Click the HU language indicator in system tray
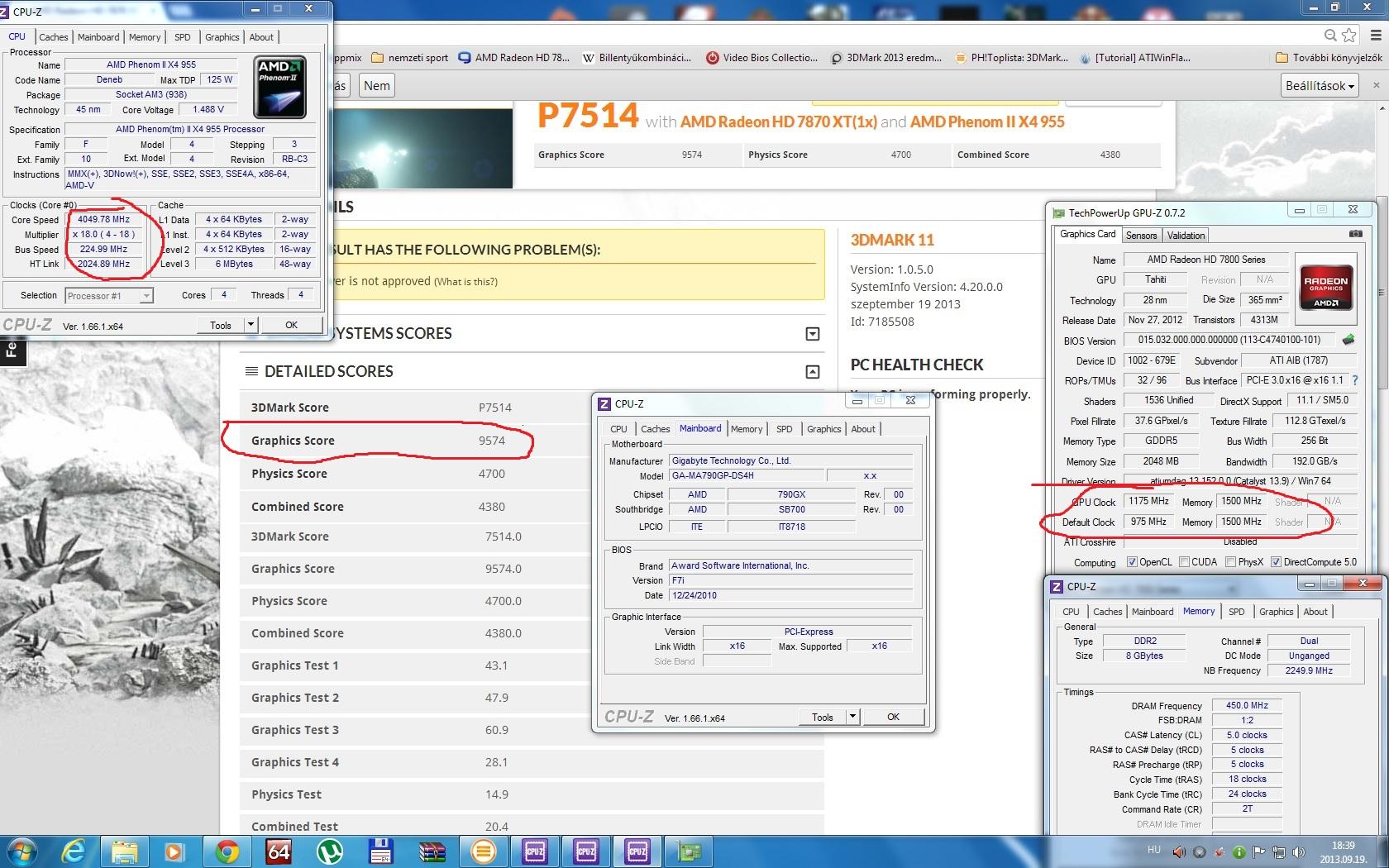 point(1154,850)
